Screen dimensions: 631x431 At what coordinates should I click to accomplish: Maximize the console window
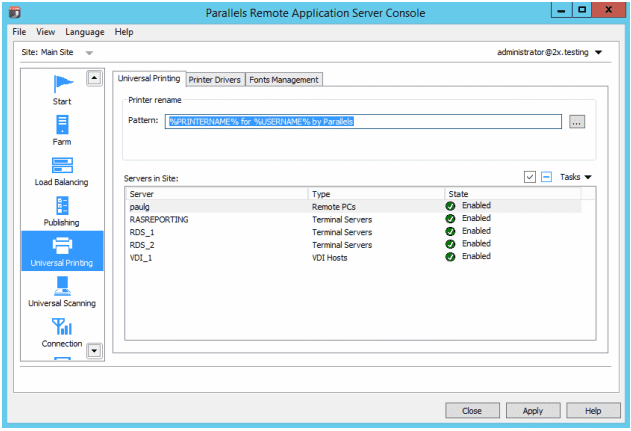(582, 10)
